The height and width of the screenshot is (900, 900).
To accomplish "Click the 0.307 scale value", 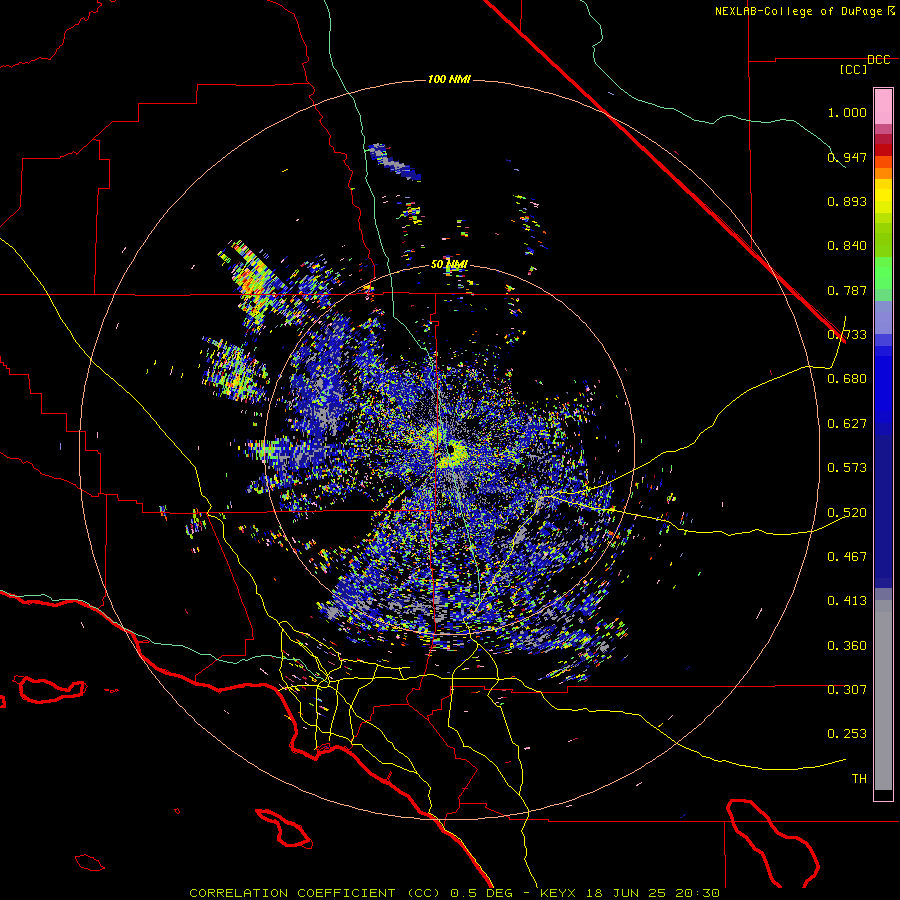I will pos(847,690).
